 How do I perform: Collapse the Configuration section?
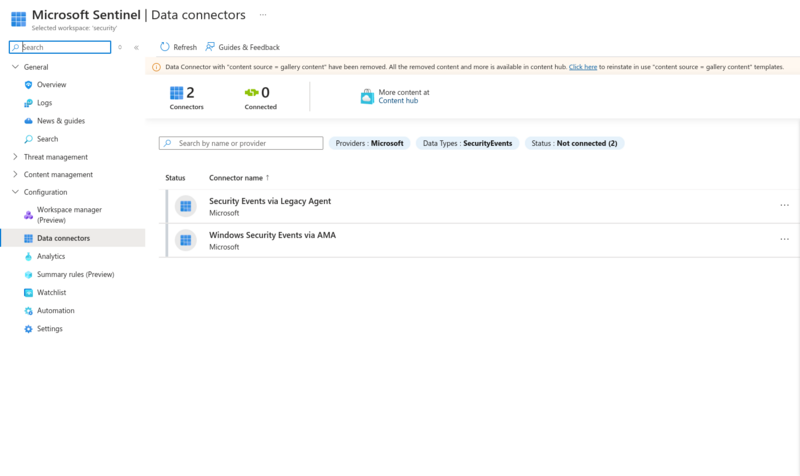coord(15,192)
